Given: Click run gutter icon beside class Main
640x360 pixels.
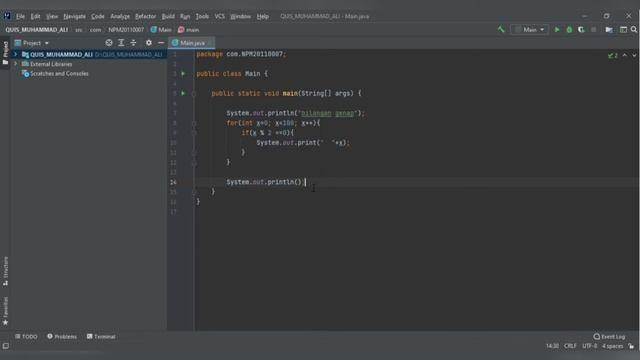Looking at the screenshot, I should click(183, 73).
